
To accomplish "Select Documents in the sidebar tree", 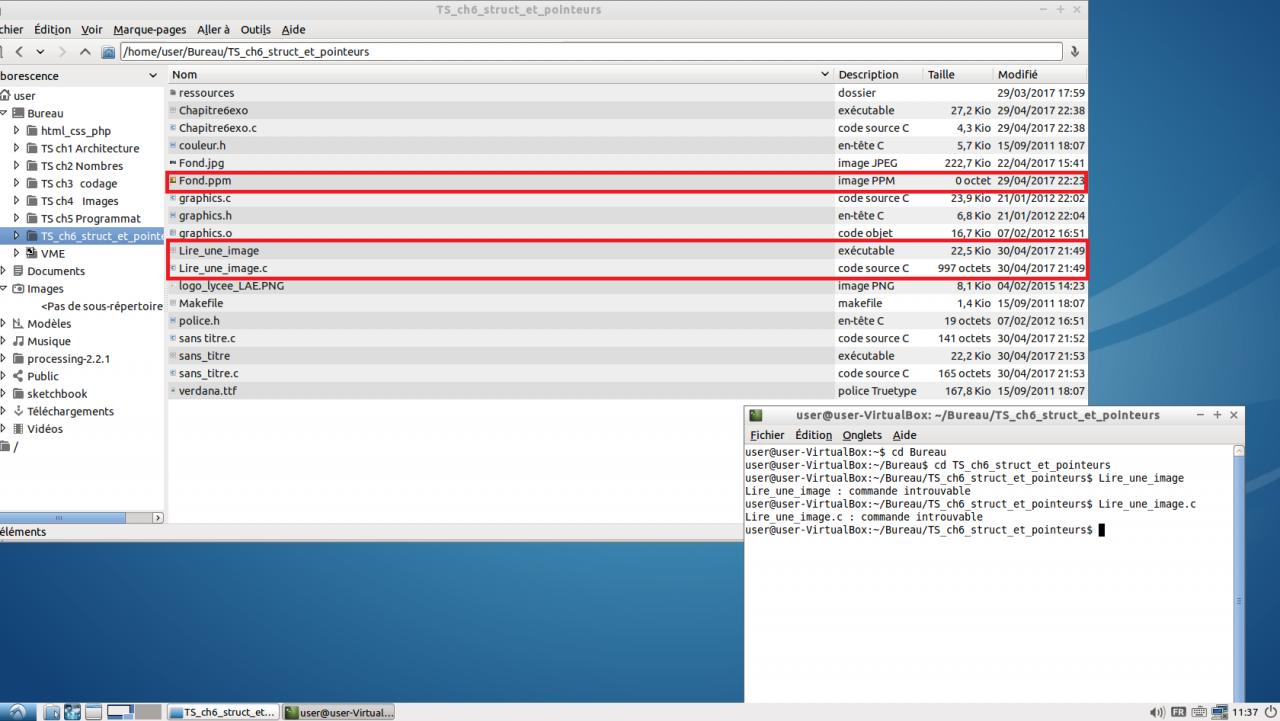I will tap(55, 271).
